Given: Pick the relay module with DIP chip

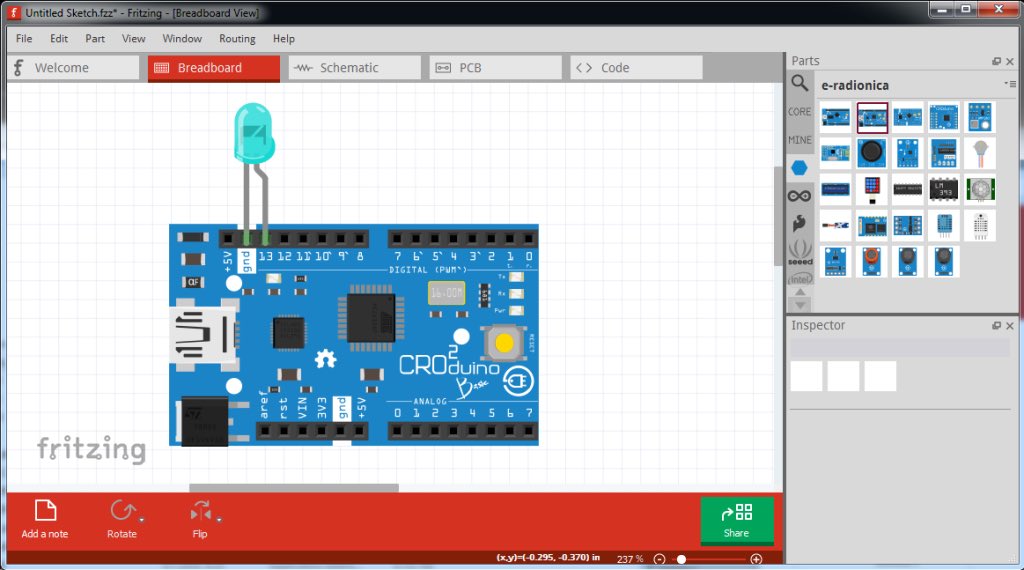Looking at the screenshot, I should tap(944, 153).
